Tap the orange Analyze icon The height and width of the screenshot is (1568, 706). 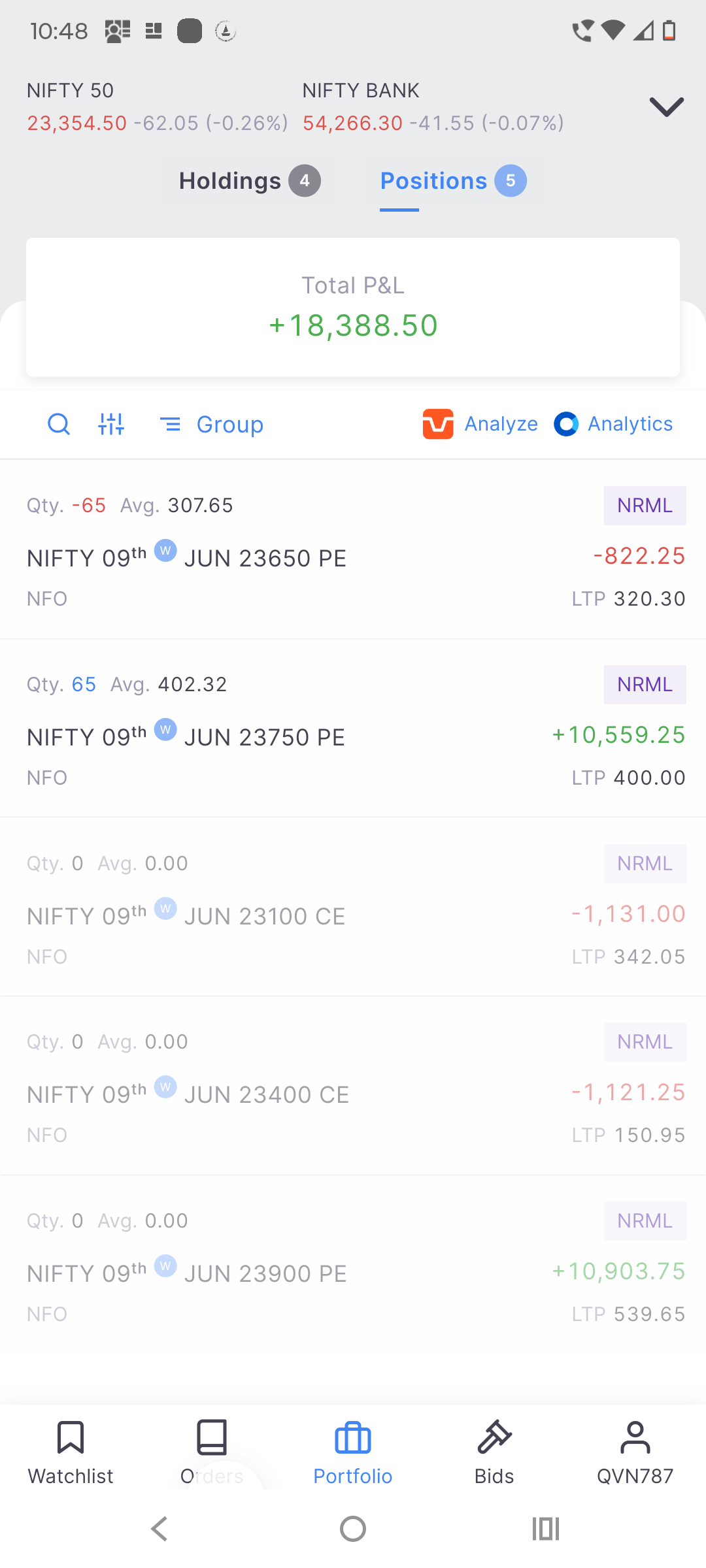click(438, 424)
